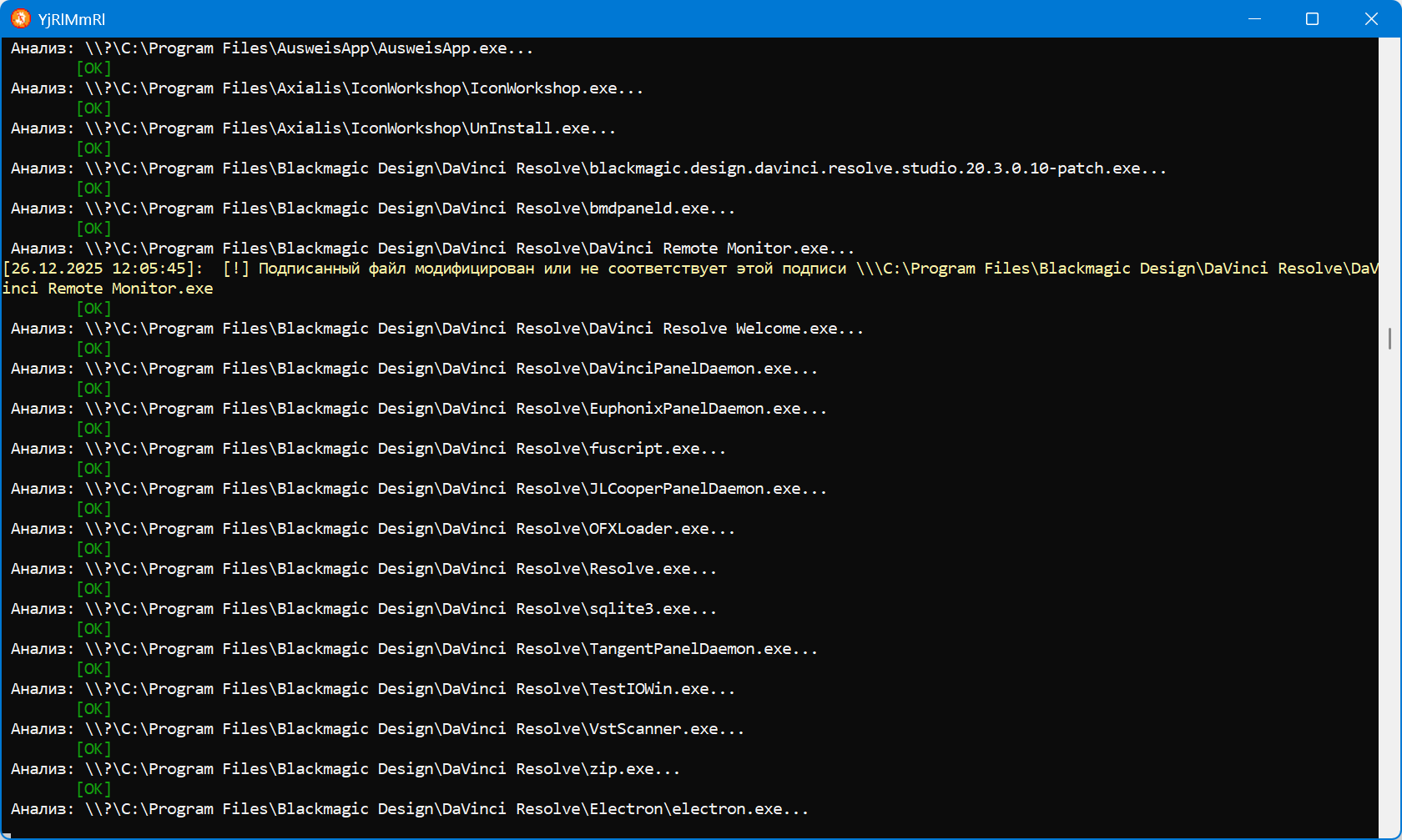
Task: Click the zip.exe path line
Action: (345, 769)
